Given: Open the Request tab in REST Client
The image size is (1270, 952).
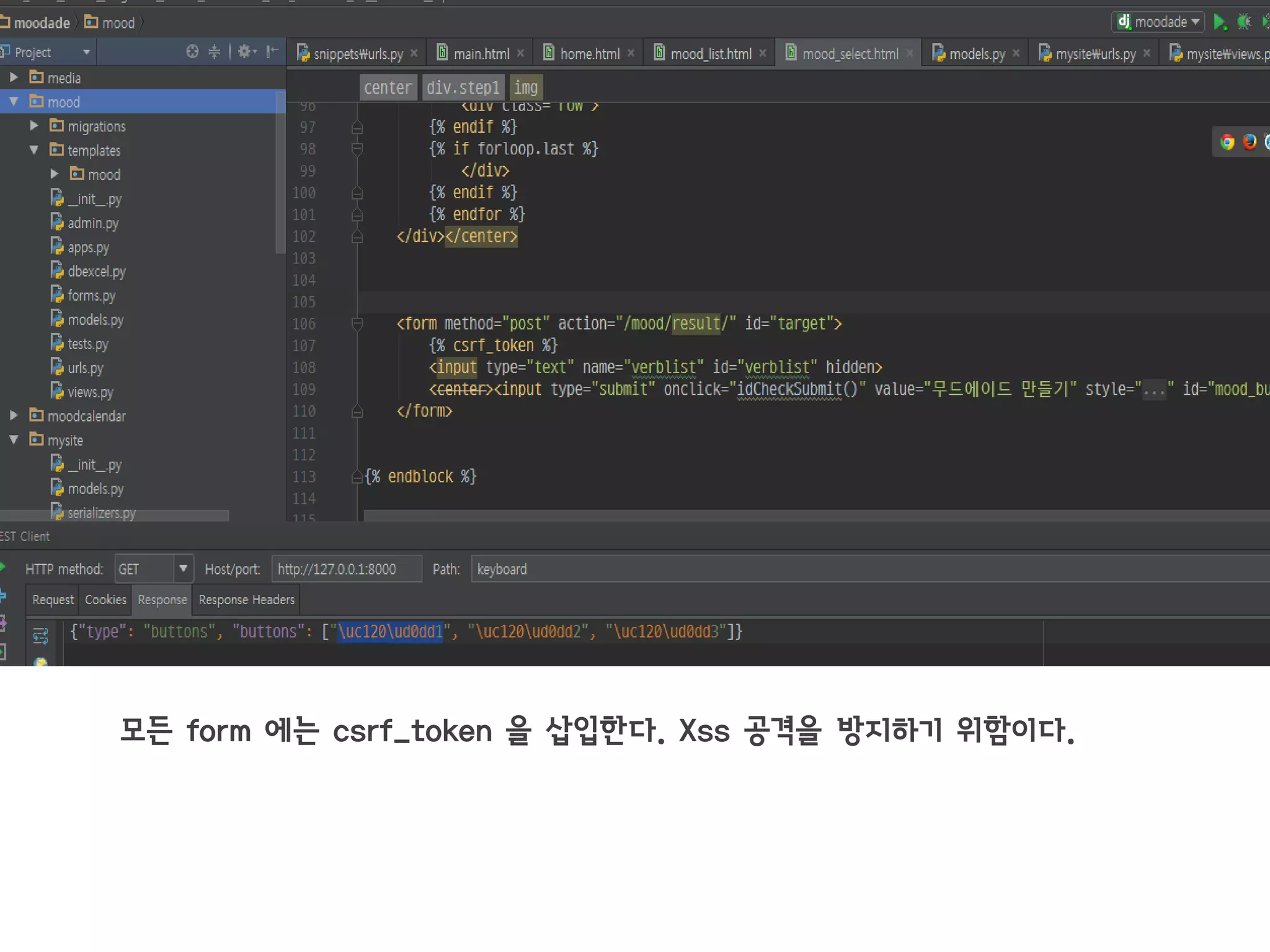Looking at the screenshot, I should click(53, 599).
